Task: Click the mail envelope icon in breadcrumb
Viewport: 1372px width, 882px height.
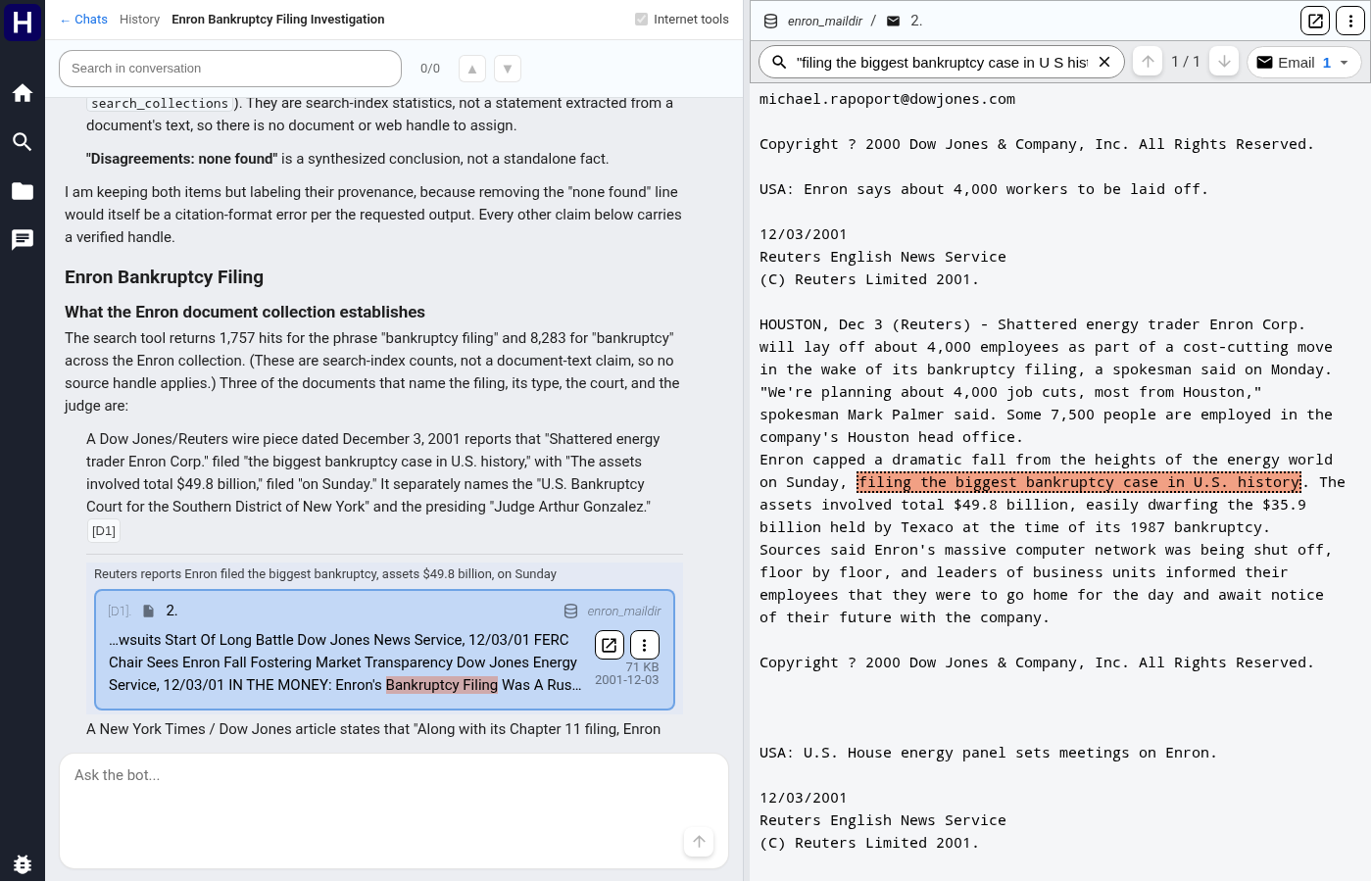Action: (894, 21)
